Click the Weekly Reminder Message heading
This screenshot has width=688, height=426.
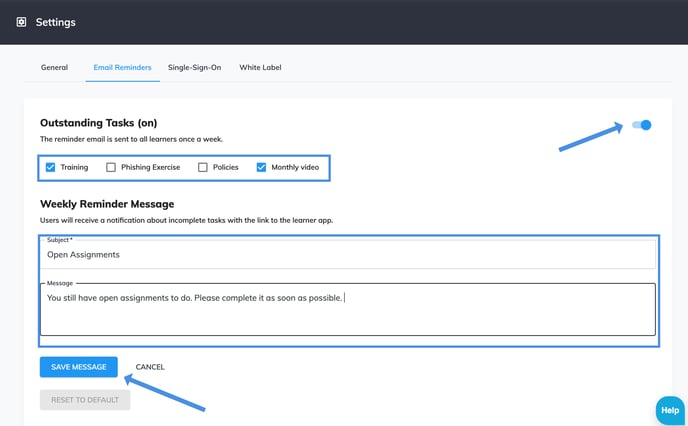pyautogui.click(x=107, y=204)
